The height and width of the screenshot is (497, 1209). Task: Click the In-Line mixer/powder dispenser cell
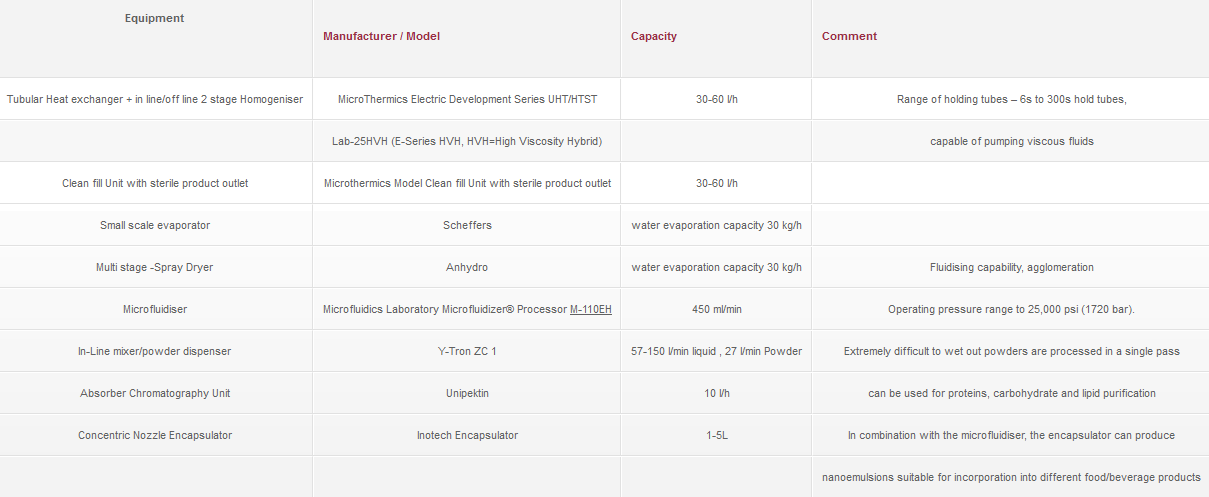point(155,352)
